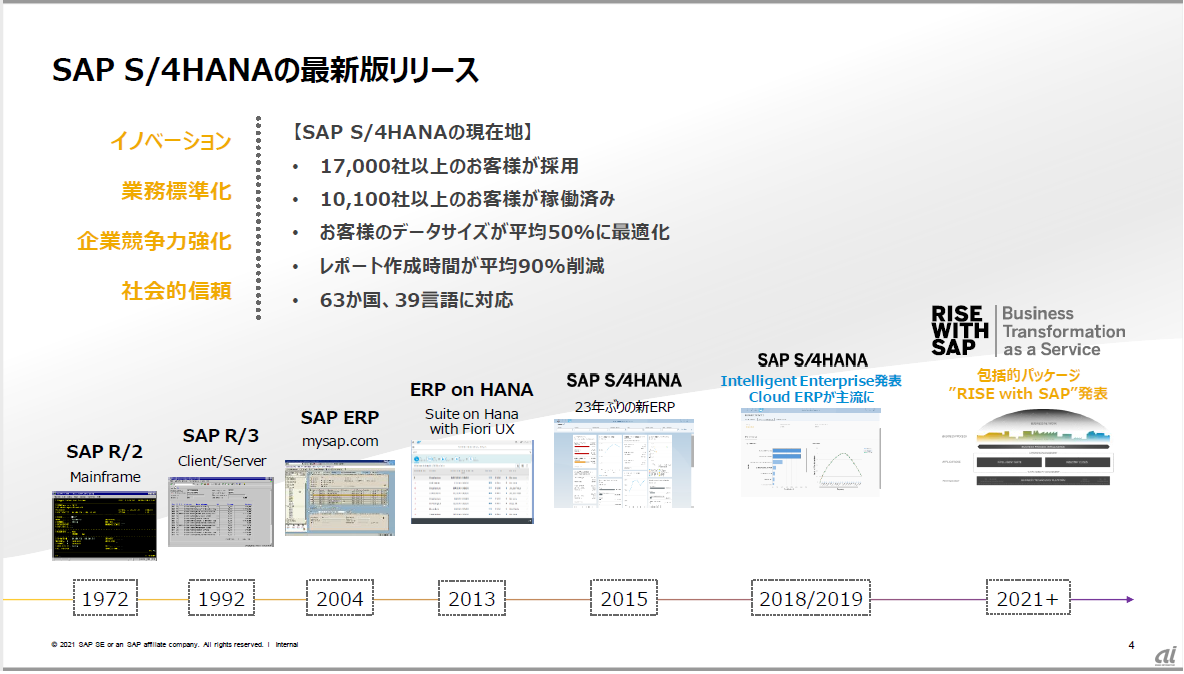Select the 2013 timeline year box
Screen dimensions: 1184x674
472,599
